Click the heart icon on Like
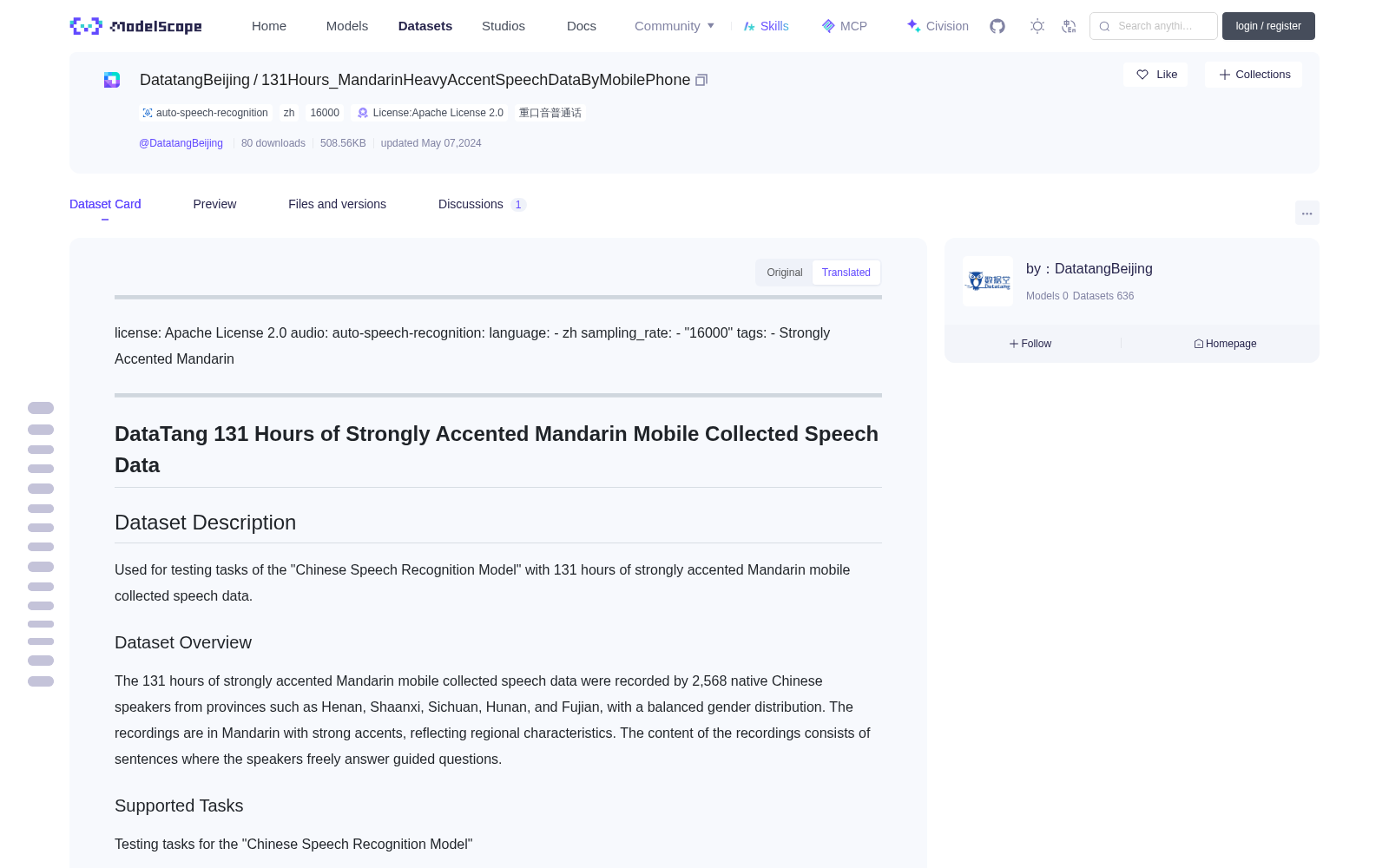 point(1142,75)
